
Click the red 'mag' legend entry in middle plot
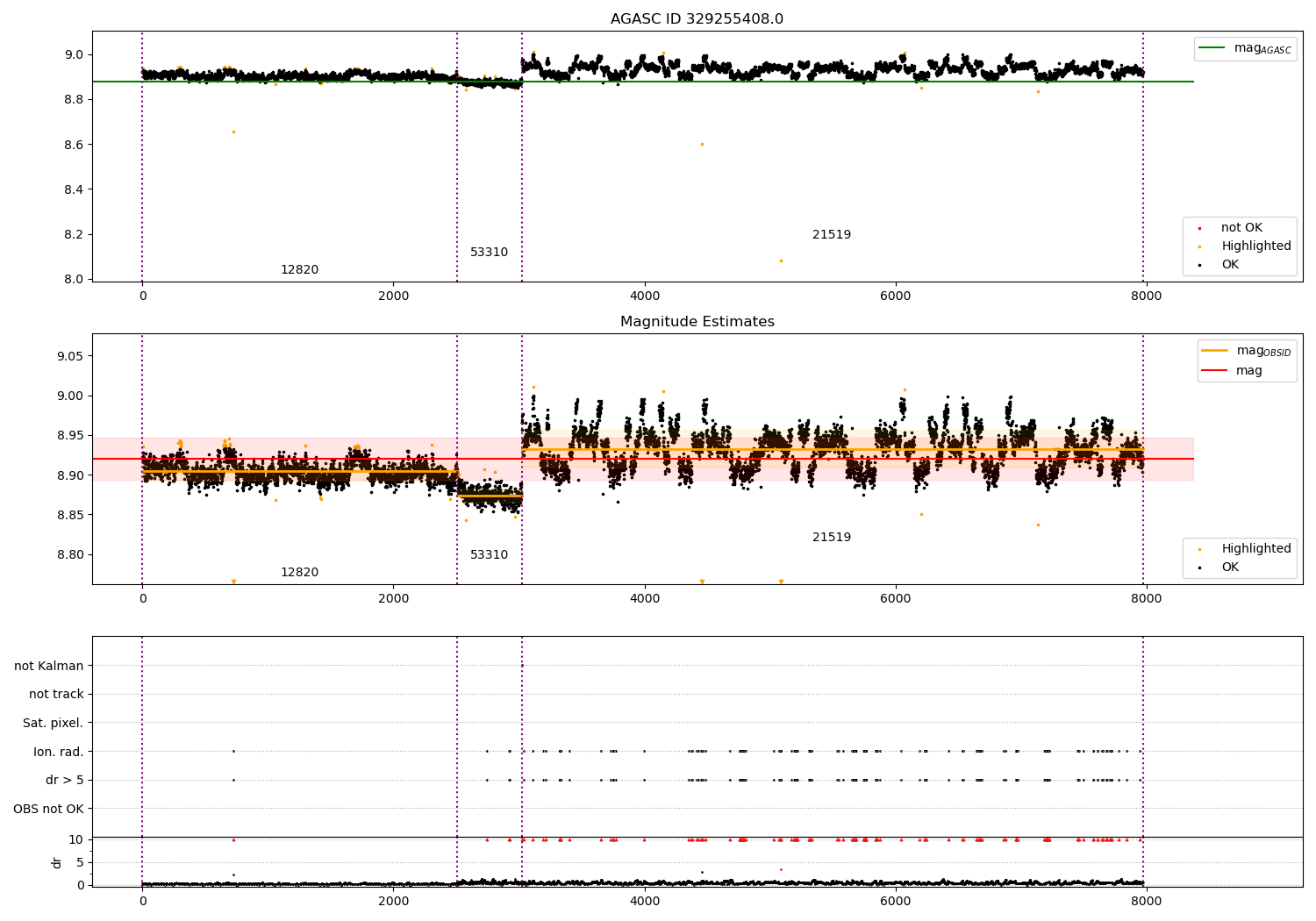(x=1233, y=371)
